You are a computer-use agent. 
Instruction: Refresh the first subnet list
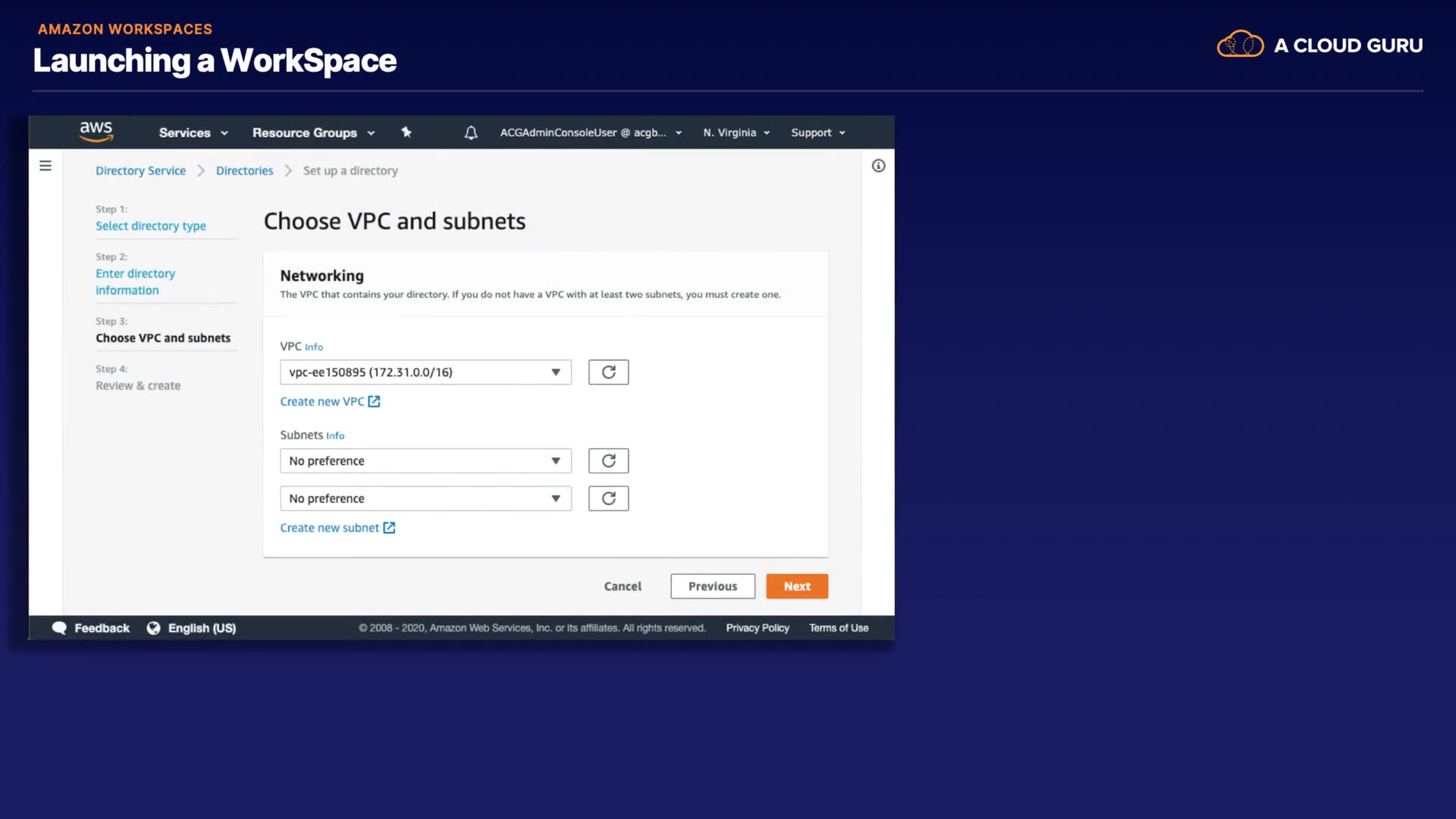(x=608, y=461)
